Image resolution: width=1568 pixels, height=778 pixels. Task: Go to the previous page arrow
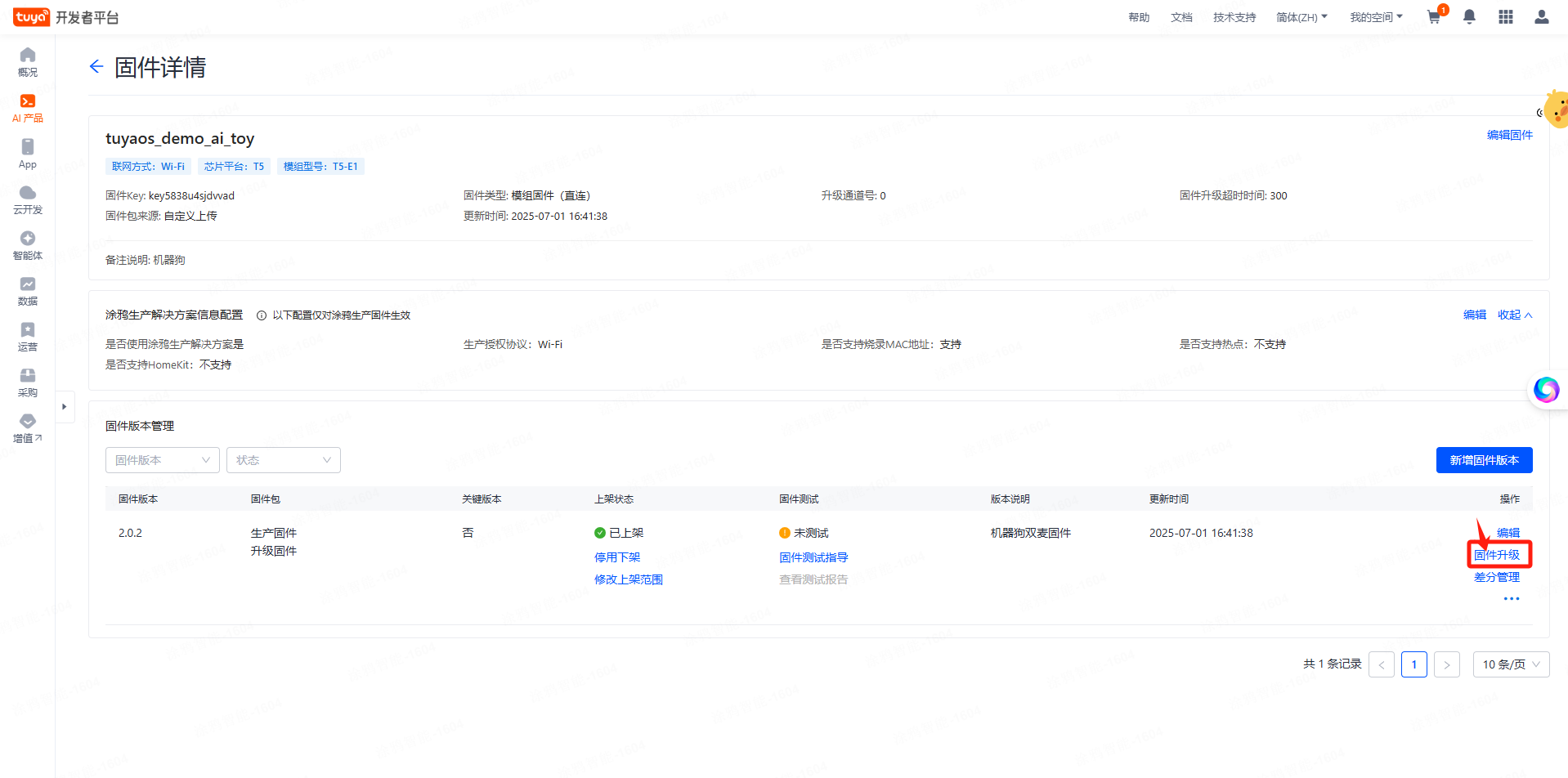(x=1382, y=664)
